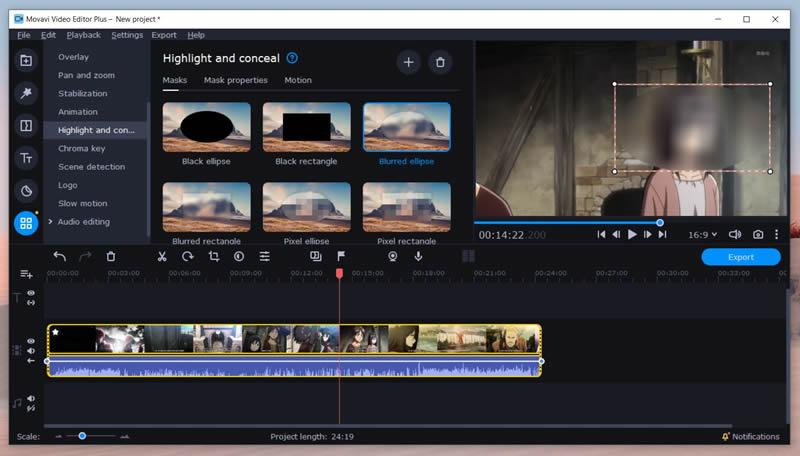Toggle video track visibility eye

point(31,341)
